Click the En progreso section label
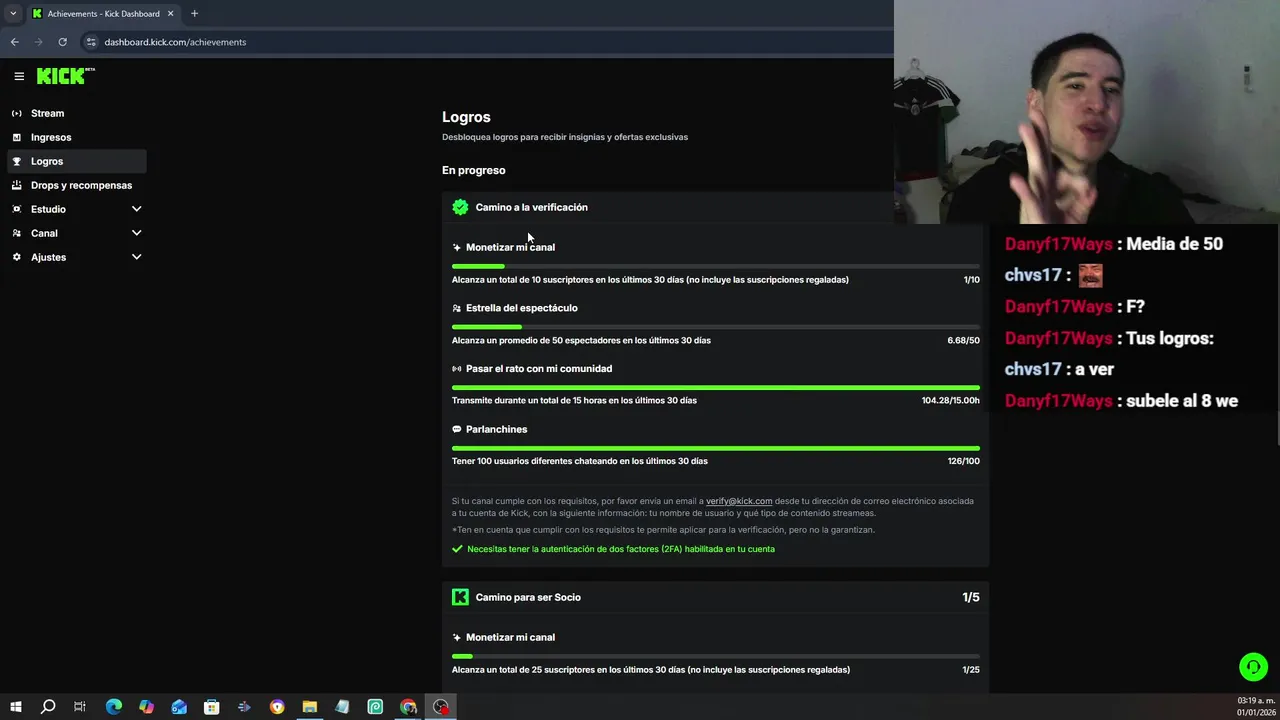Viewport: 1280px width, 720px height. (474, 170)
